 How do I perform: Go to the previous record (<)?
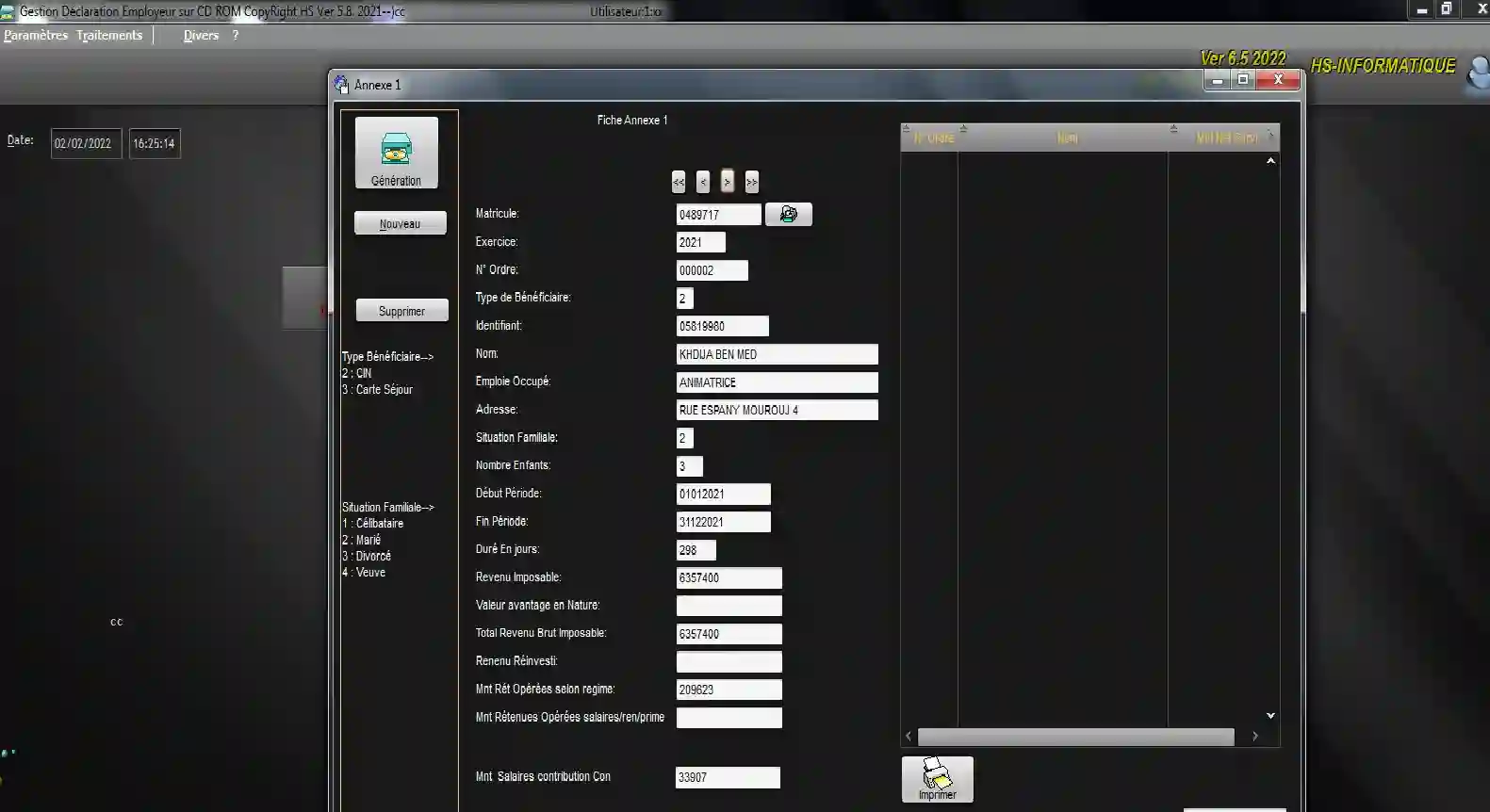coord(703,182)
